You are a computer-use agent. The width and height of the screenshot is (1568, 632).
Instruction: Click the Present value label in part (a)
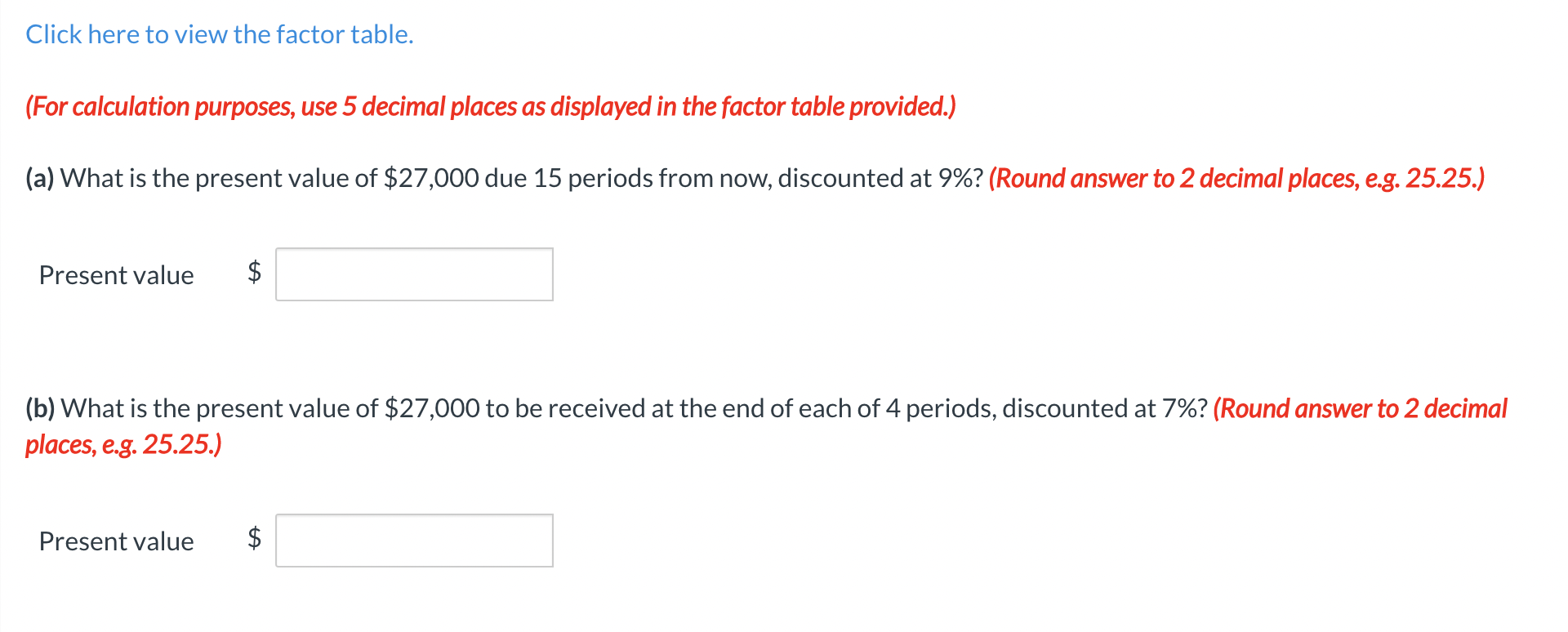pyautogui.click(x=116, y=275)
